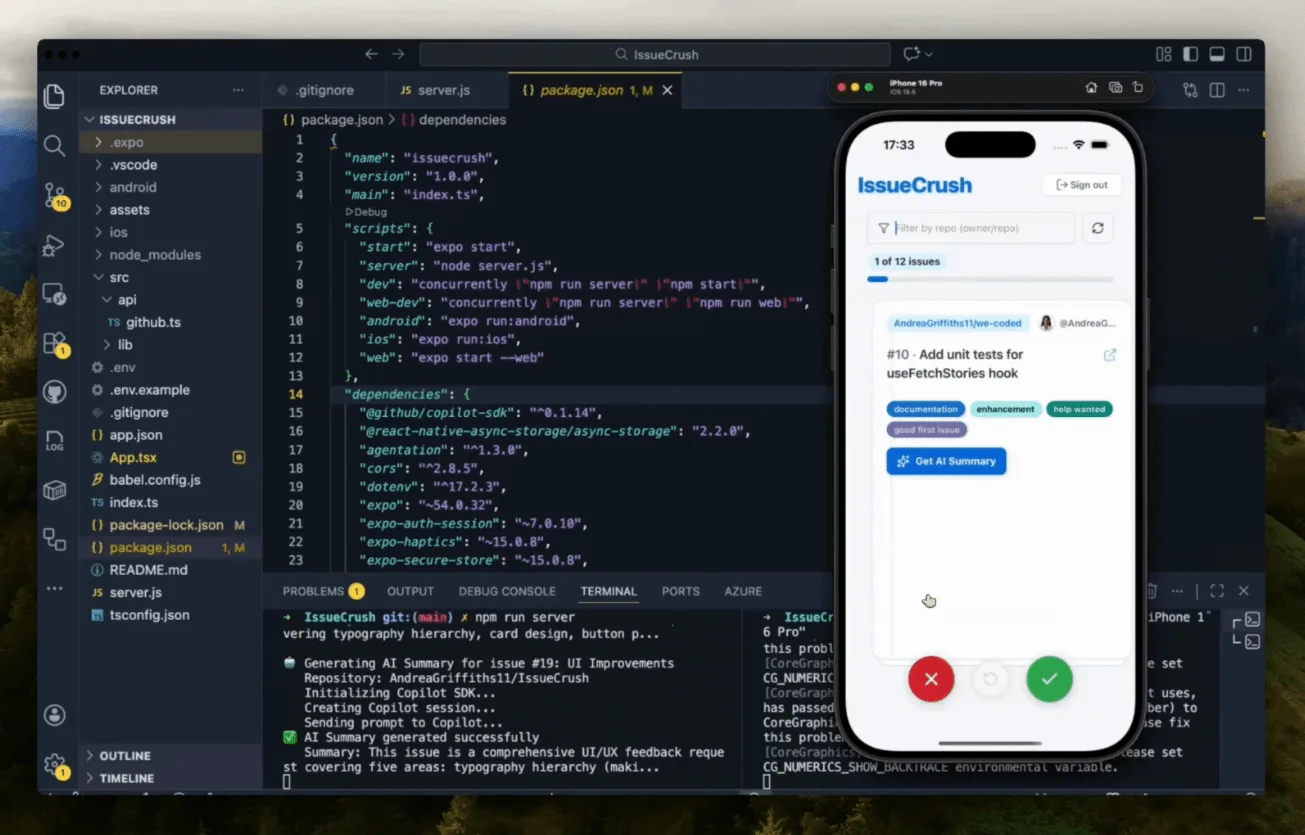The image size is (1305, 835).
Task: Toggle the Primary Sidebar visibility
Action: [1189, 53]
